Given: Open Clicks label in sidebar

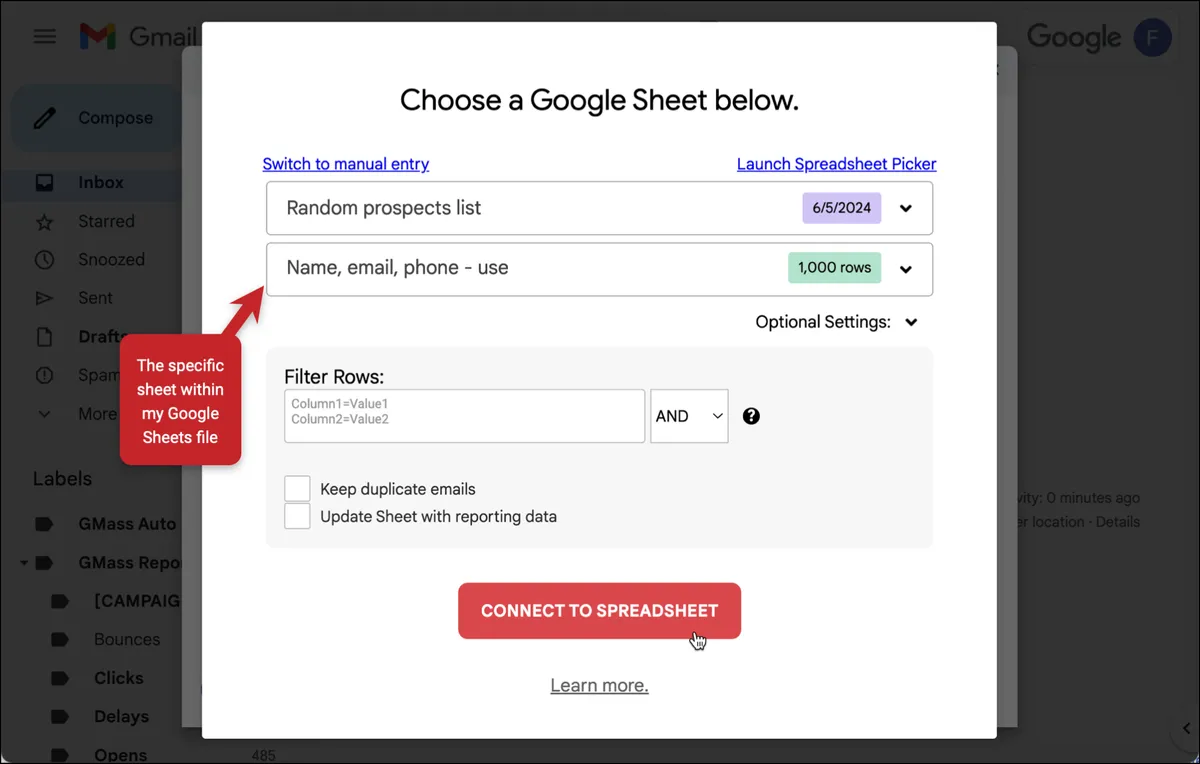Looking at the screenshot, I should click(119, 678).
